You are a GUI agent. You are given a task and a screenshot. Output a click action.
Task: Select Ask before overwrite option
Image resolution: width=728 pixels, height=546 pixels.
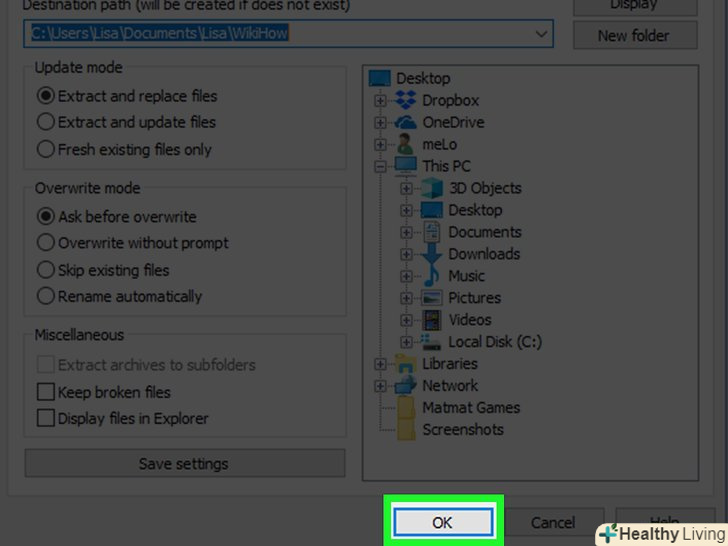coord(46,216)
